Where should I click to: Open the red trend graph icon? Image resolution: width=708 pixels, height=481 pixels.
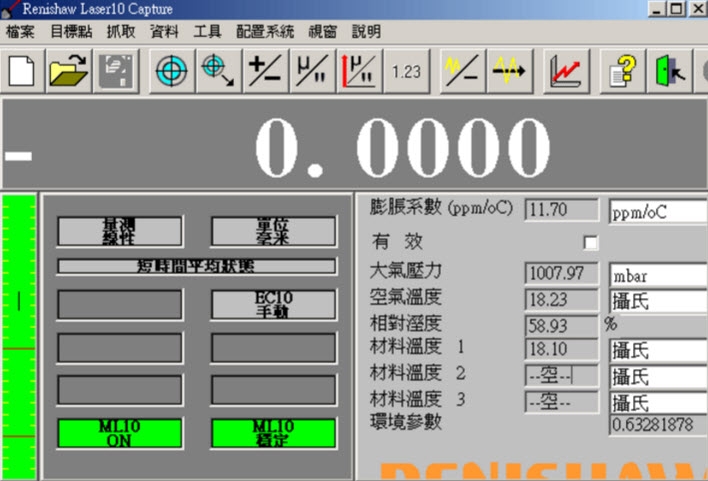tap(567, 71)
